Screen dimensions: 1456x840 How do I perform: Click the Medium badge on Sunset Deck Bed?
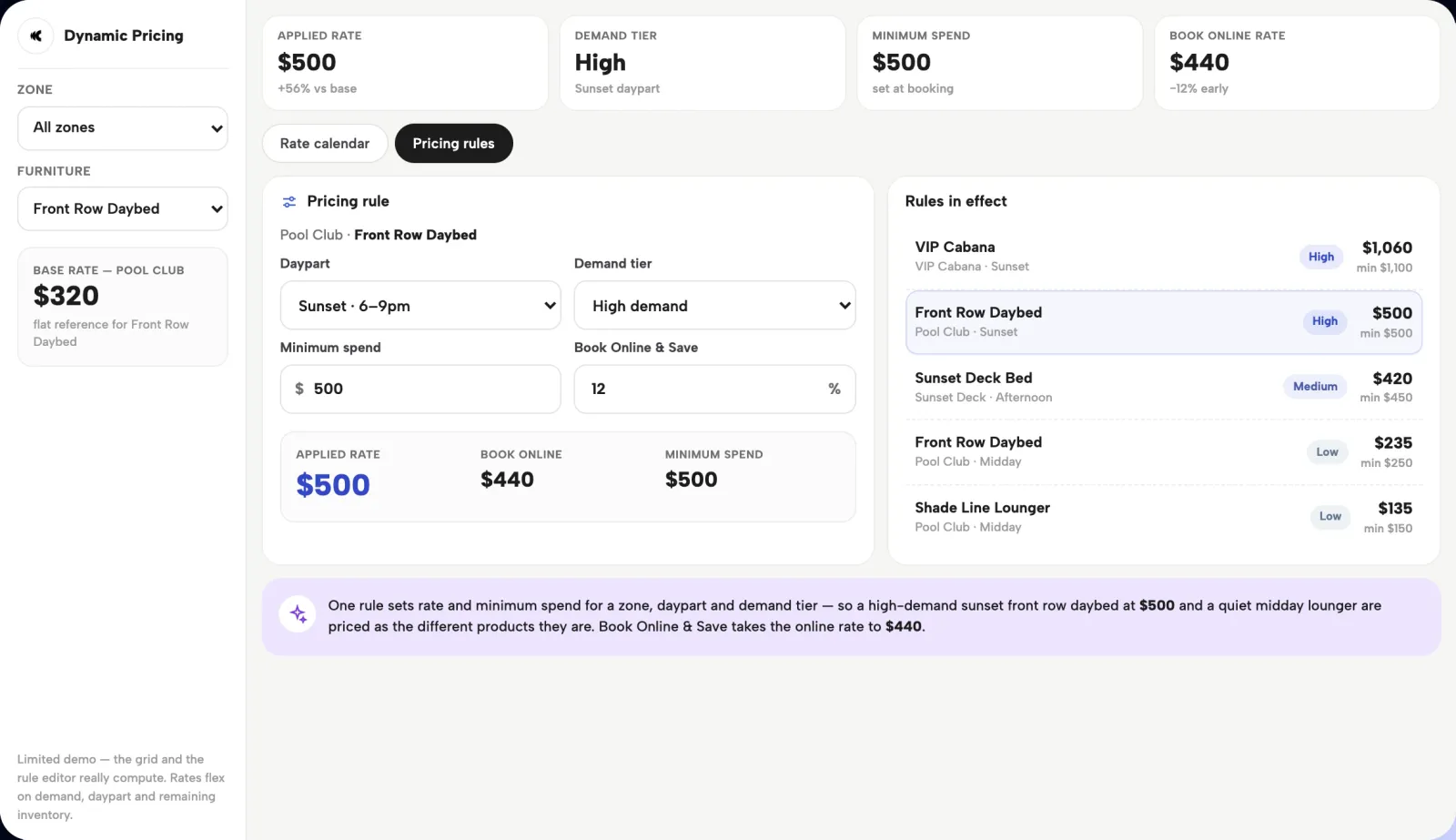pyautogui.click(x=1315, y=387)
